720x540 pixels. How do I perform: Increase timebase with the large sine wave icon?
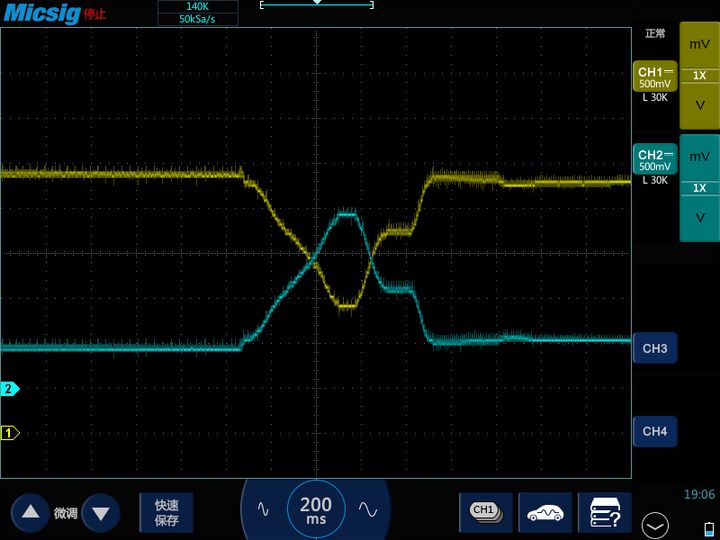point(368,509)
